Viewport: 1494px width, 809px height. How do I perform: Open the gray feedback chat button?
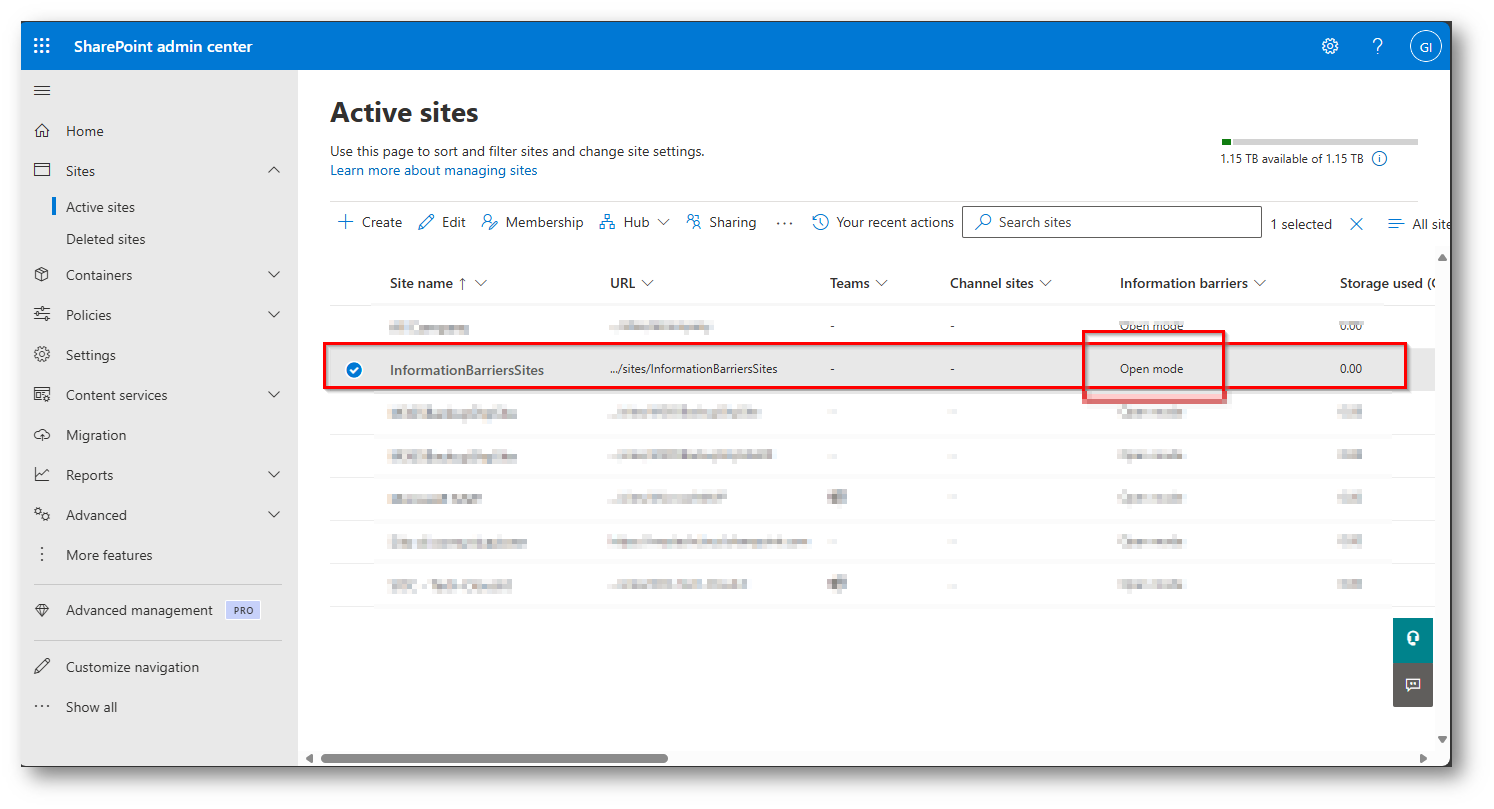1412,685
